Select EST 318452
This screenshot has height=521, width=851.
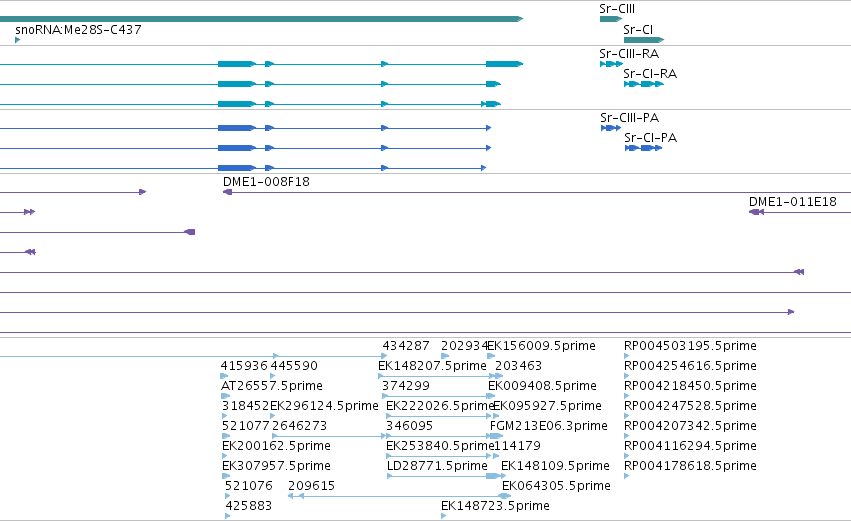[x=245, y=406]
